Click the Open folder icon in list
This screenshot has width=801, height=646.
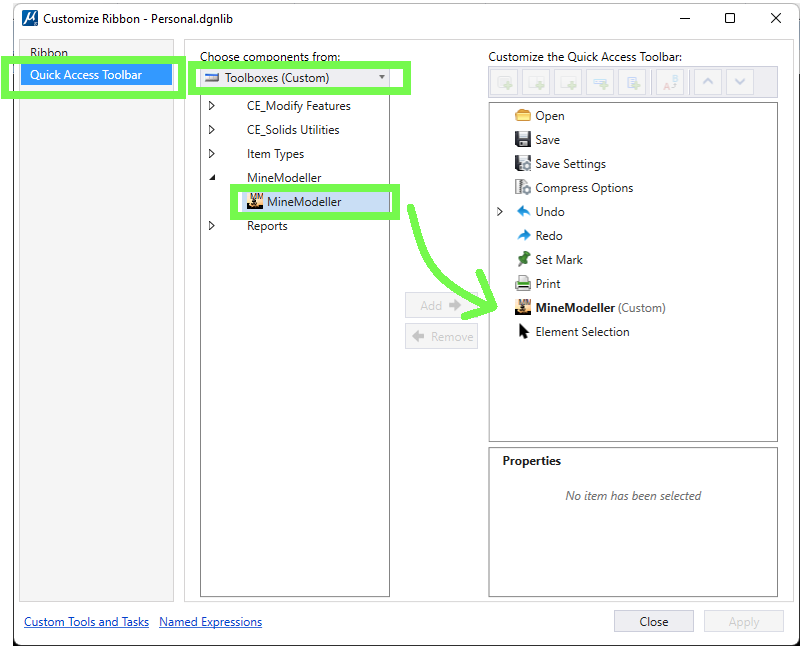(523, 115)
